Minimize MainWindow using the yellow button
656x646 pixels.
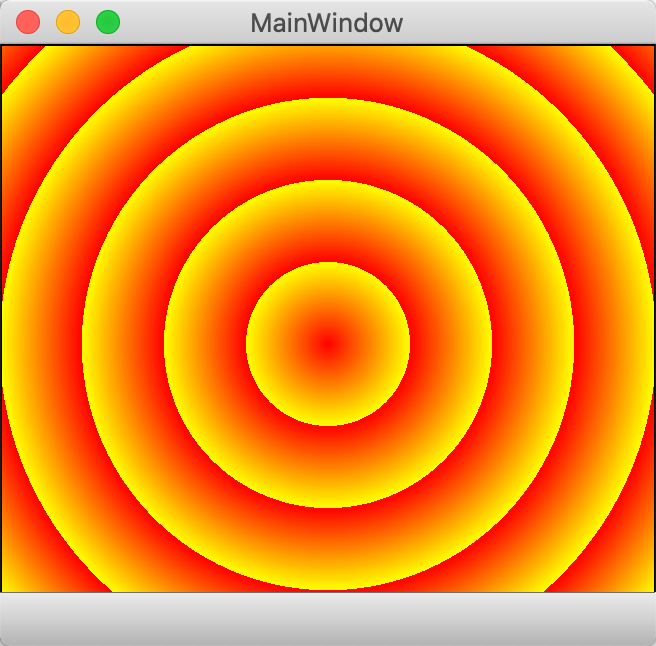click(68, 22)
